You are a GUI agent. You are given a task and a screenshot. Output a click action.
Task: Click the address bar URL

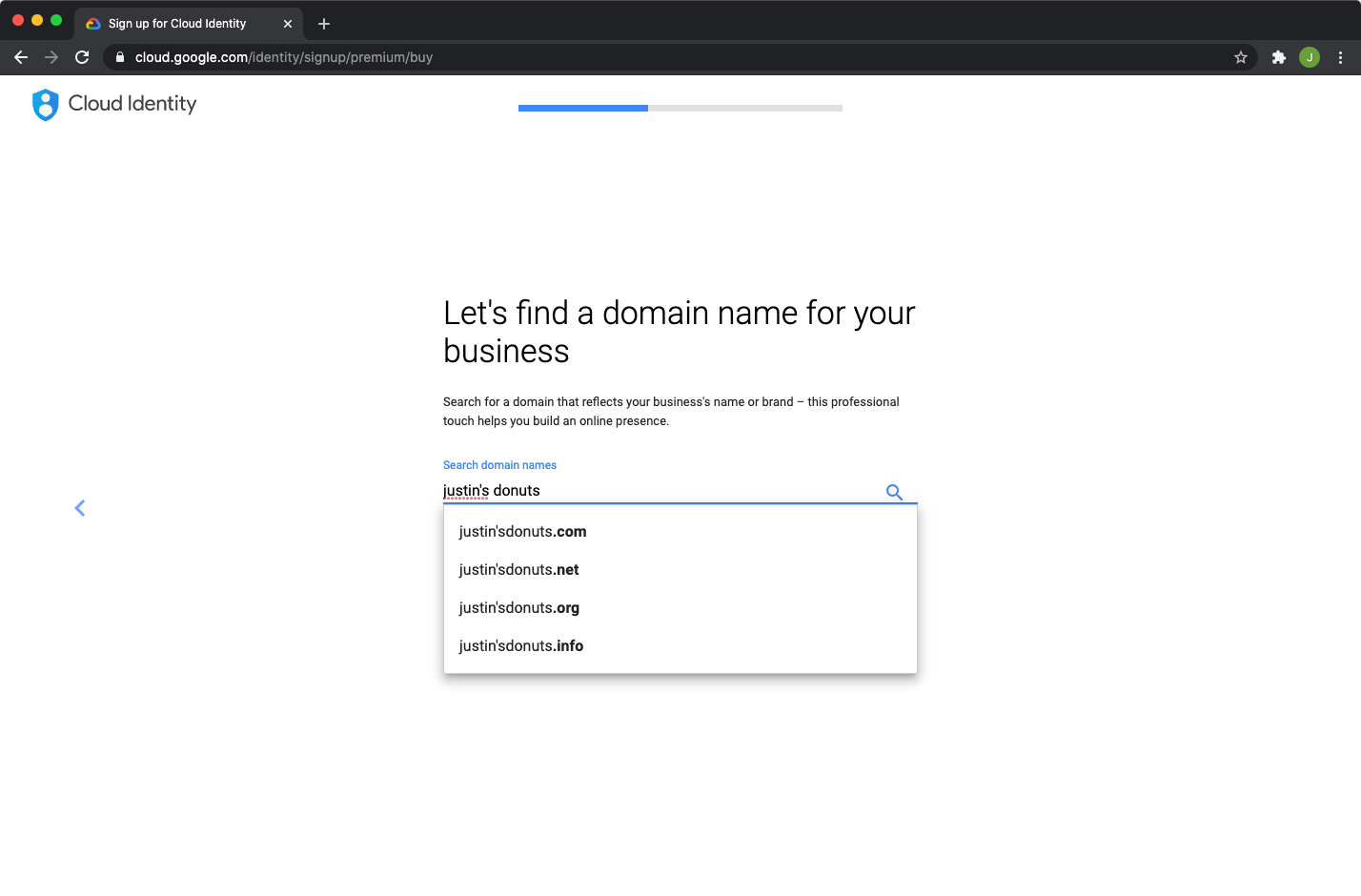coord(284,57)
